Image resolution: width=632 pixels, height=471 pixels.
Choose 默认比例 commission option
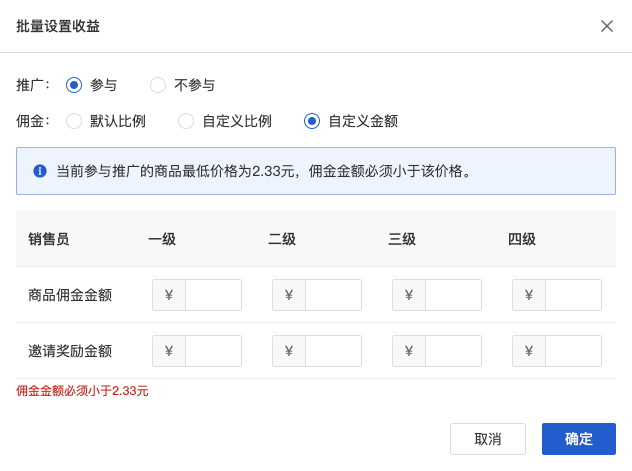click(73, 121)
